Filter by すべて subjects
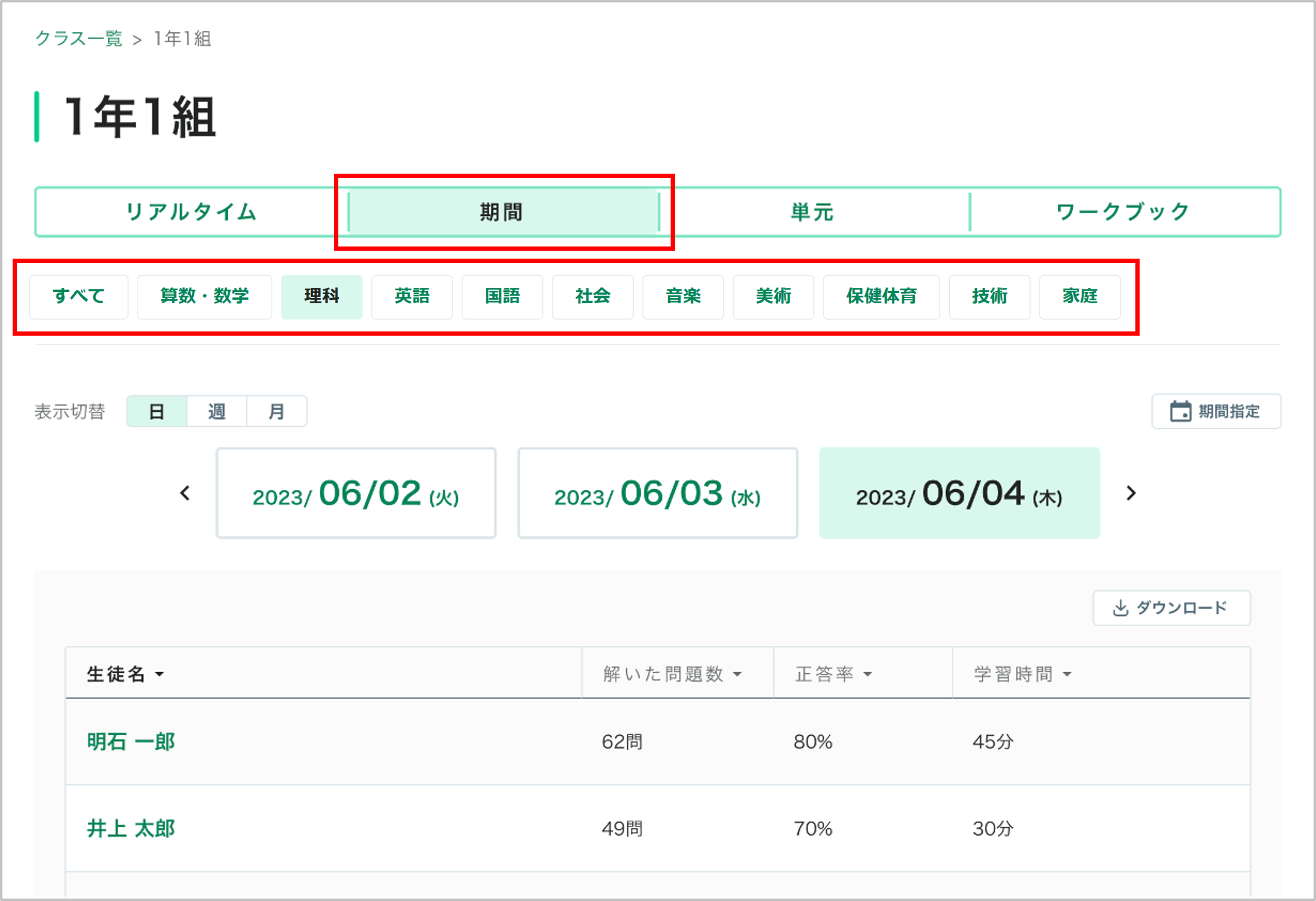Viewport: 1316px width, 901px height. [79, 297]
